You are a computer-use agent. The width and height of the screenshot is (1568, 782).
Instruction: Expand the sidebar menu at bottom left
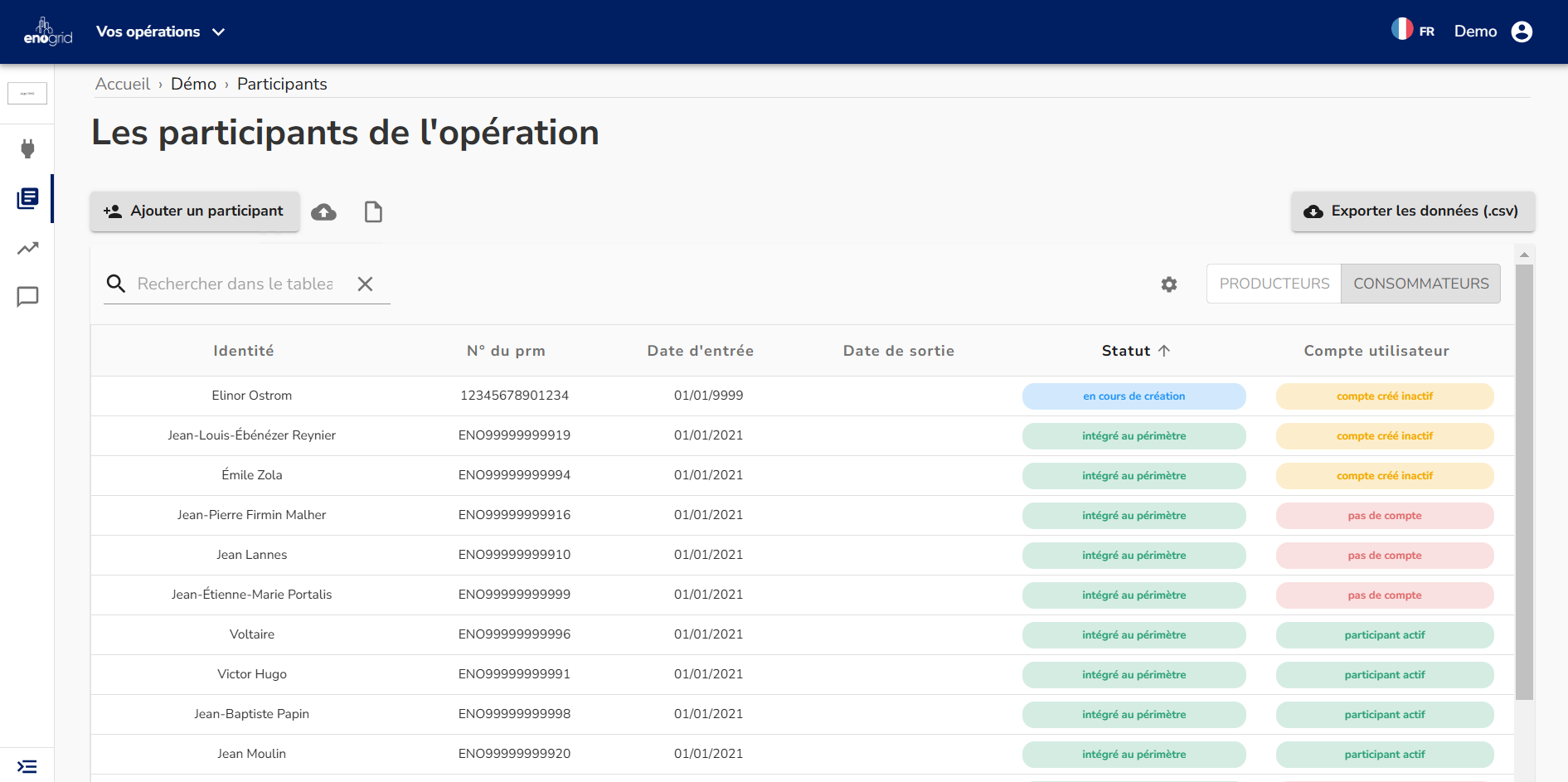[x=27, y=766]
